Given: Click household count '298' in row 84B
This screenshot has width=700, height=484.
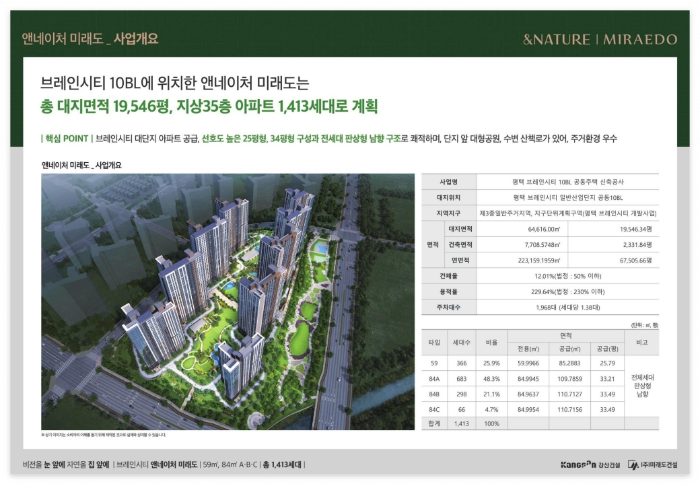Looking at the screenshot, I should tap(461, 394).
